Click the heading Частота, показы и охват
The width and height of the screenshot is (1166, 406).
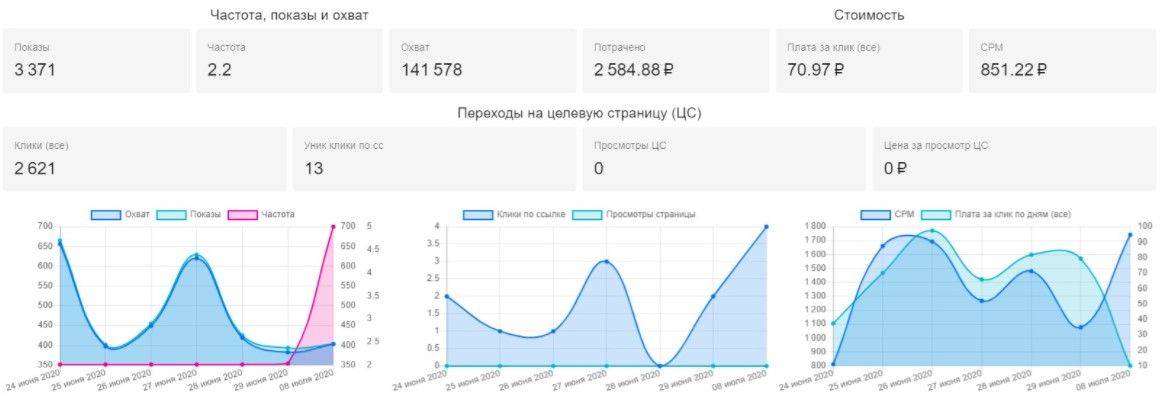(x=289, y=15)
